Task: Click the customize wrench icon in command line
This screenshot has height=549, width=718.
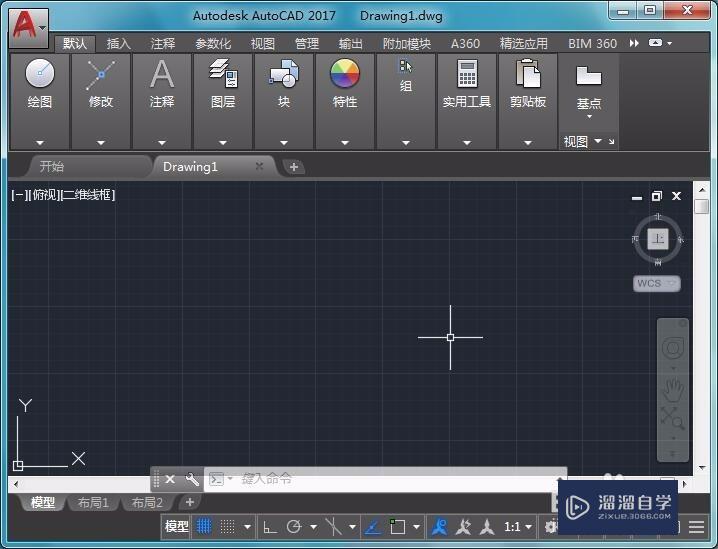Action: [192, 479]
